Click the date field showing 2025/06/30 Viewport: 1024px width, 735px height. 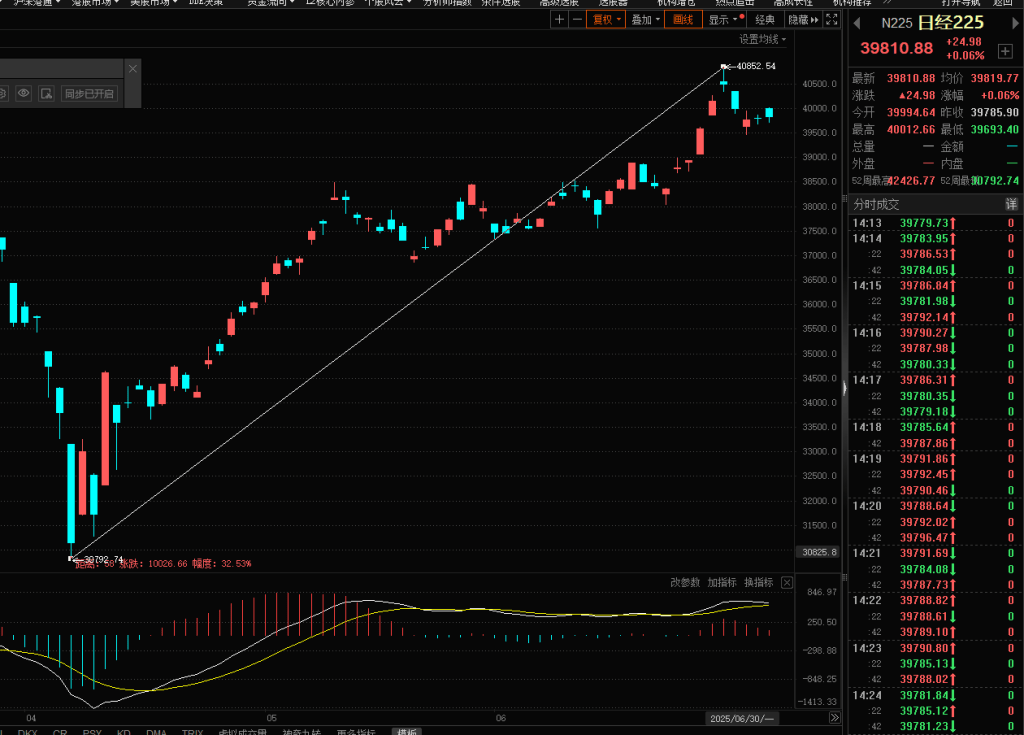click(x=741, y=718)
